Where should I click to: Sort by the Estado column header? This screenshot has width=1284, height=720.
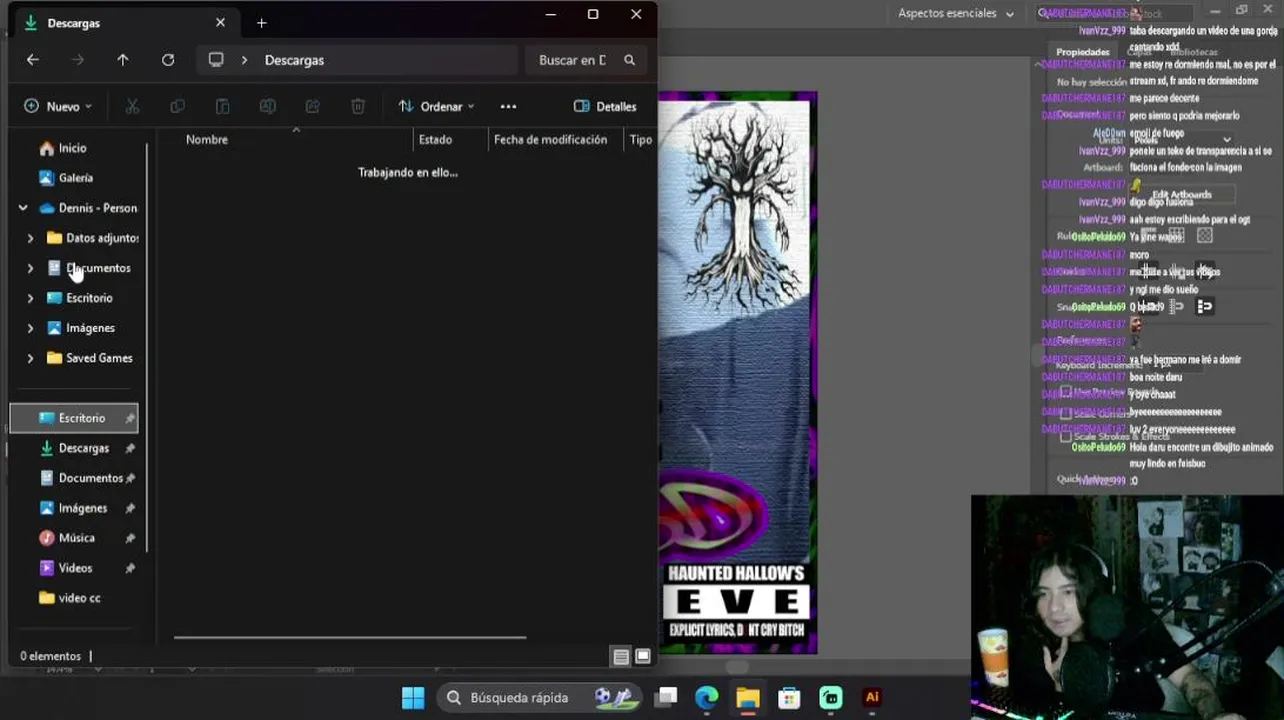pos(435,140)
